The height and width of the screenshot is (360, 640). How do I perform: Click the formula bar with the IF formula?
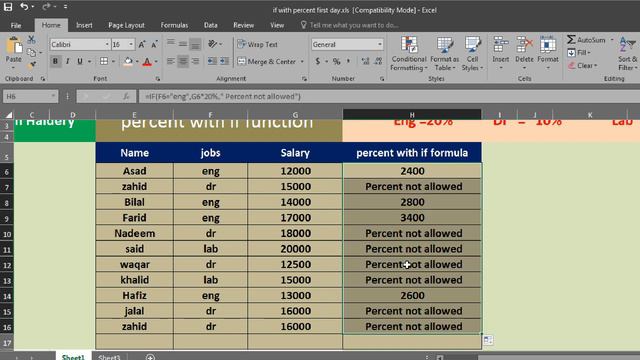[x=388, y=96]
